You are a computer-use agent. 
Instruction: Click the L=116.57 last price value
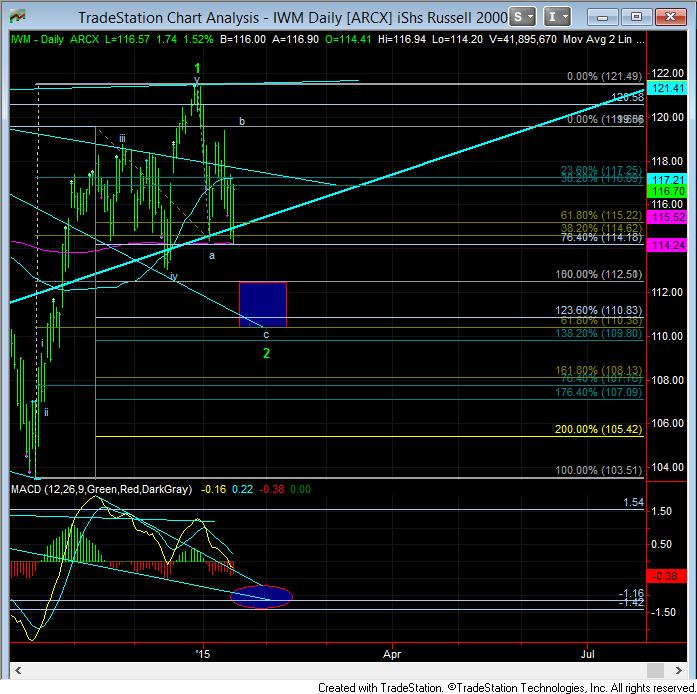tap(128, 39)
